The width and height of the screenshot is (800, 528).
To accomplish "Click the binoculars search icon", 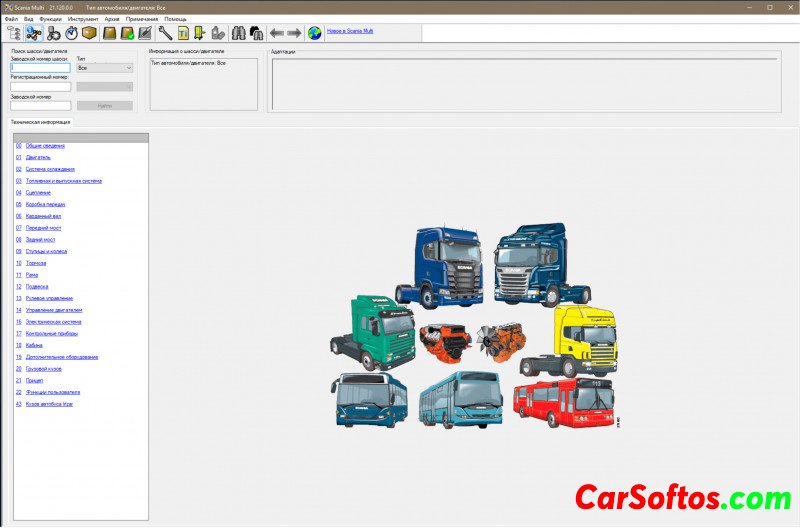I will point(239,33).
